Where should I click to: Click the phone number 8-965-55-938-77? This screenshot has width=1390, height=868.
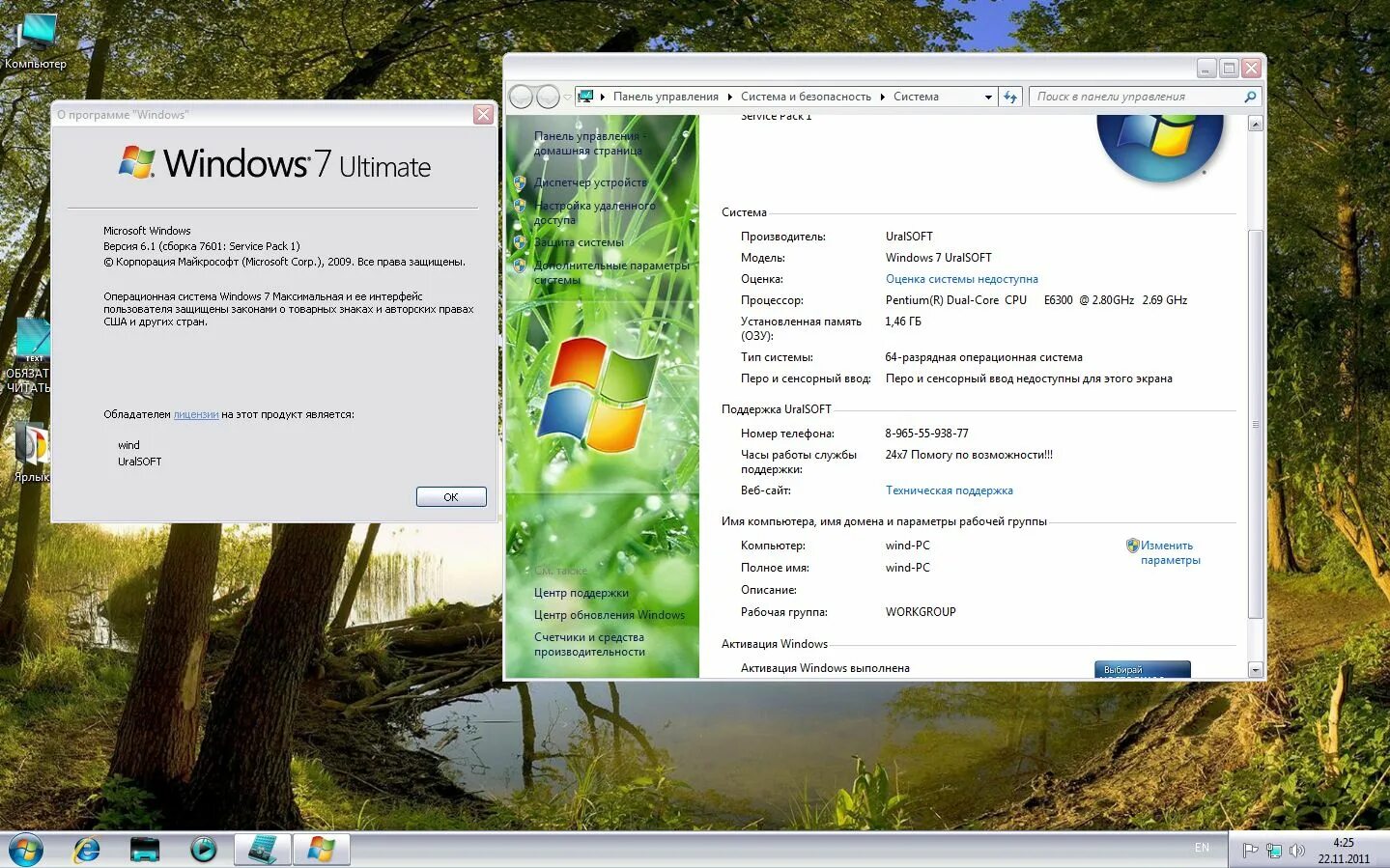pos(926,434)
